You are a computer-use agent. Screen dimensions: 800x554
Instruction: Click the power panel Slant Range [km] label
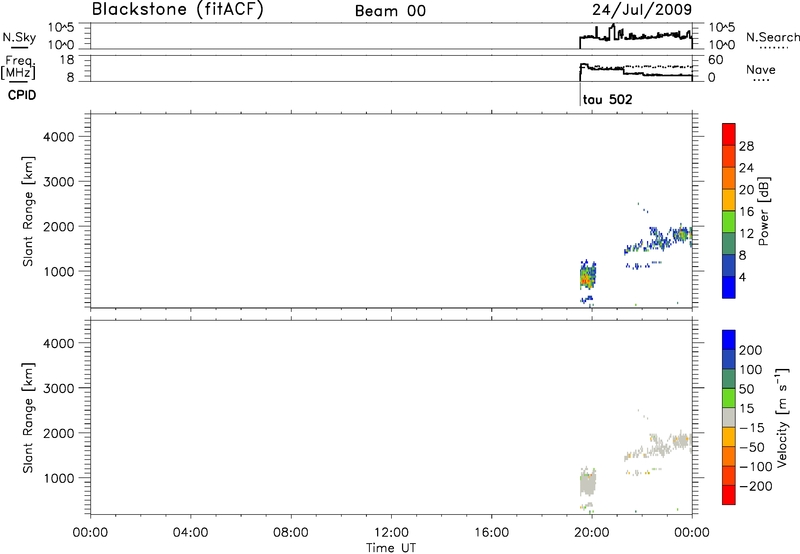(28, 211)
